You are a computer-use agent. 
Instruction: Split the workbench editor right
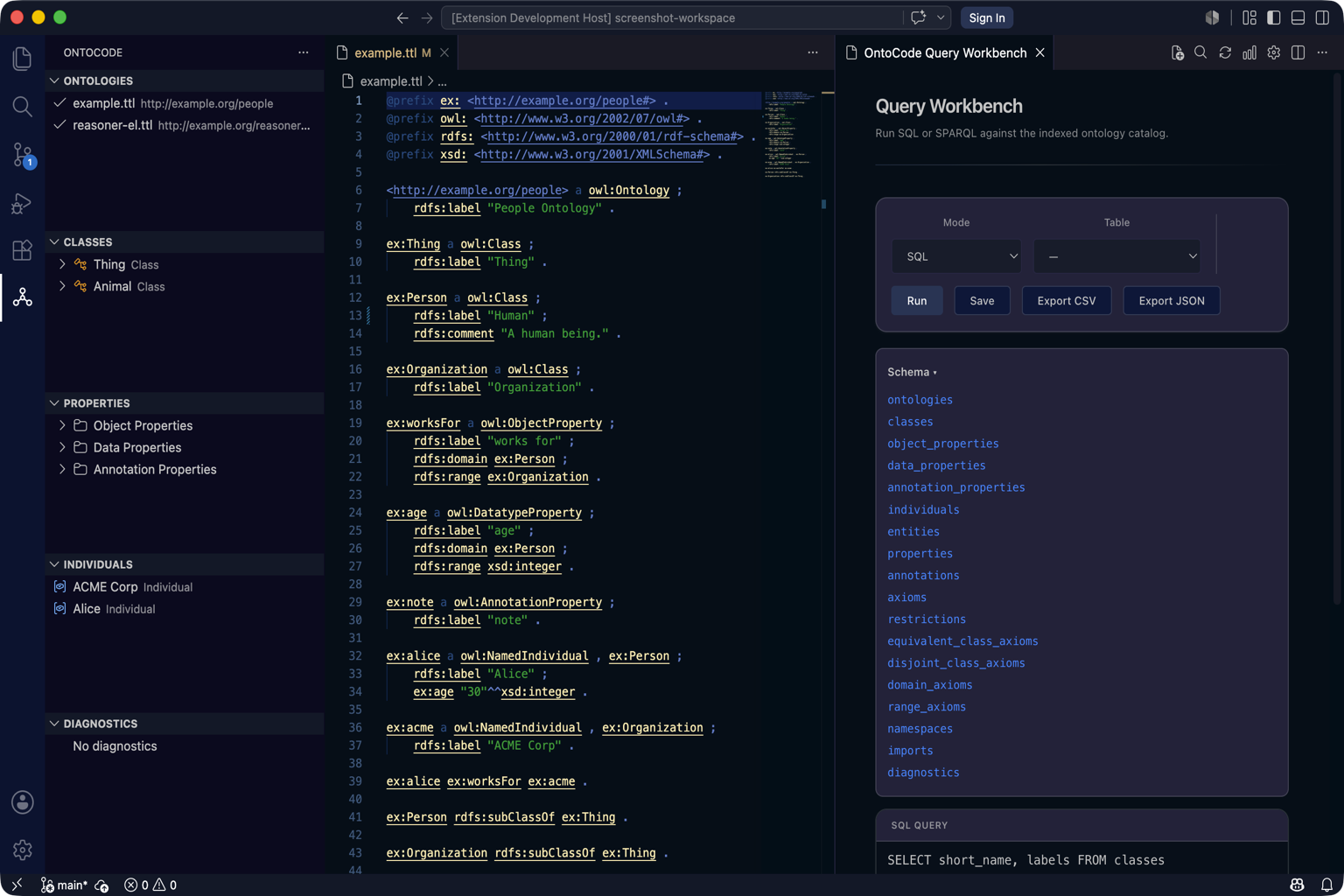(x=1298, y=53)
